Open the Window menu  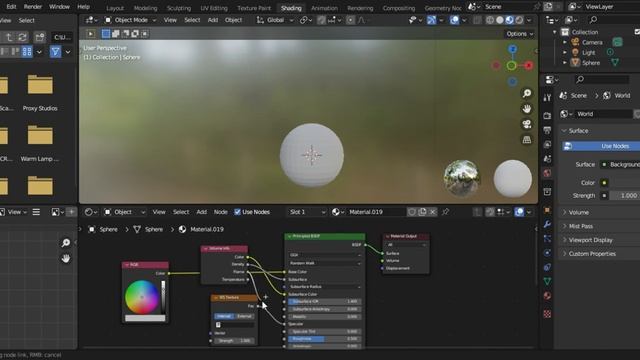click(x=59, y=7)
